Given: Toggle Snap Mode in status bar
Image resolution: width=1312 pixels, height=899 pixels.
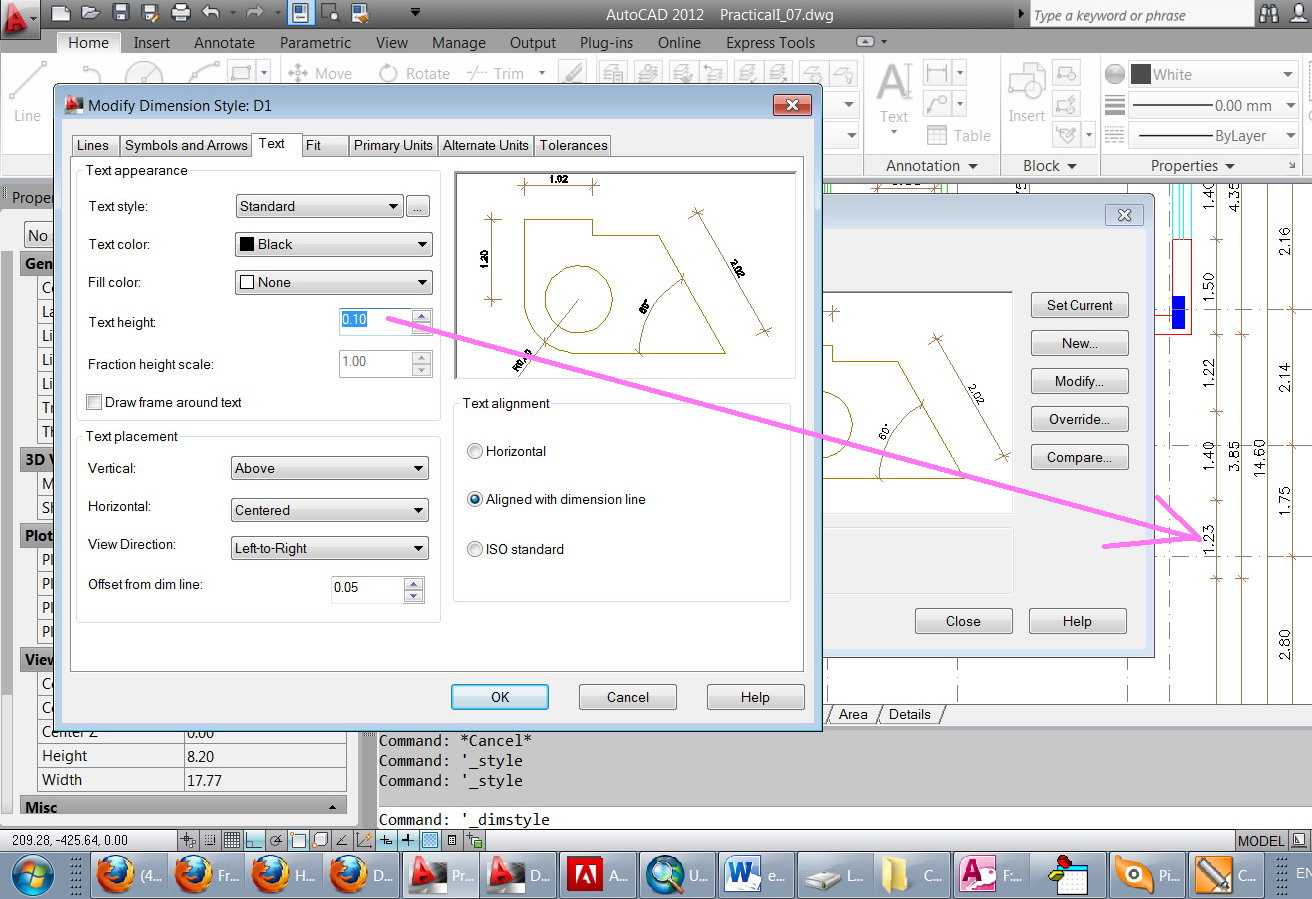Looking at the screenshot, I should click(209, 840).
